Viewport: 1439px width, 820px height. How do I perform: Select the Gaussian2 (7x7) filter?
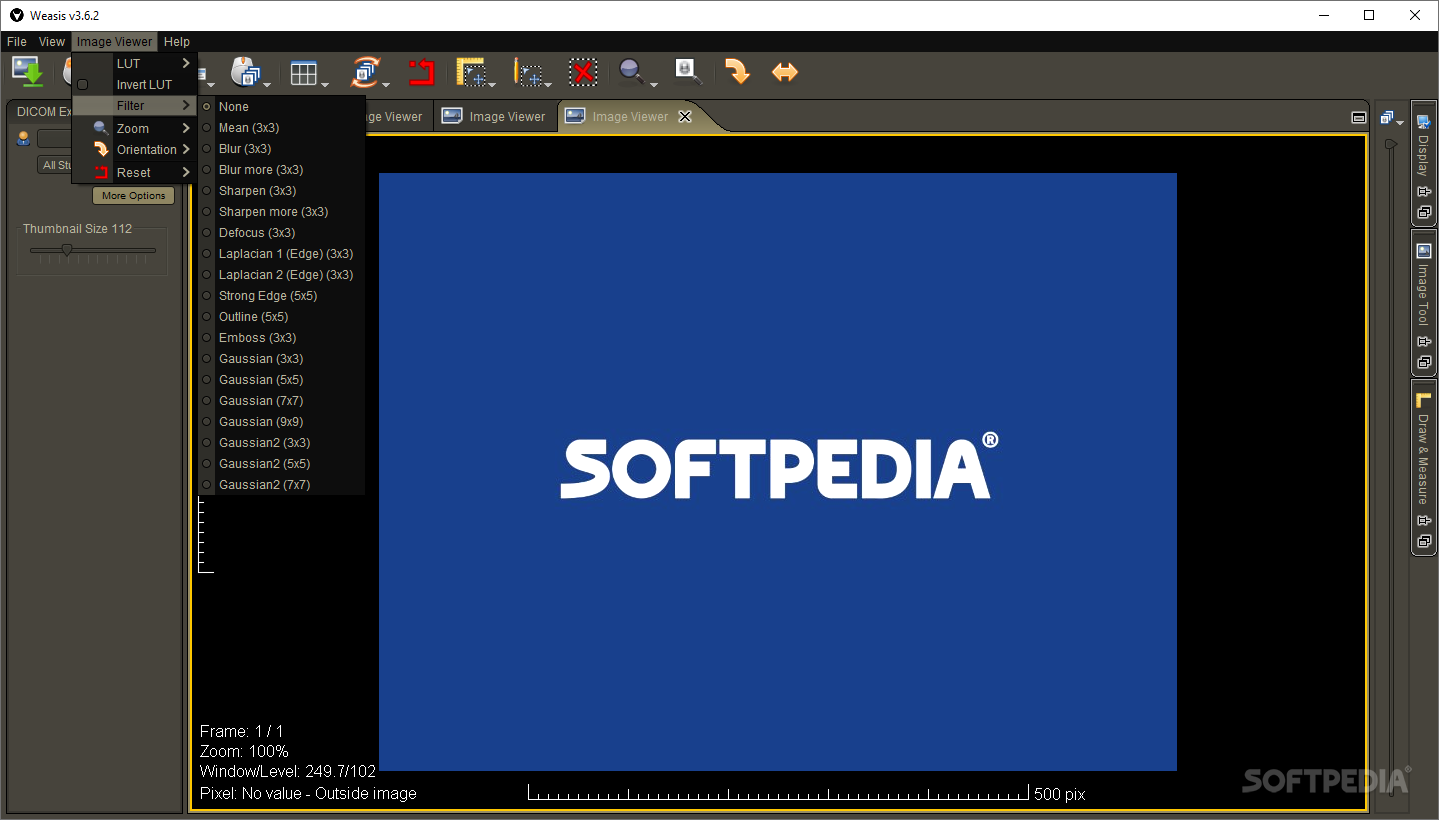(282, 484)
